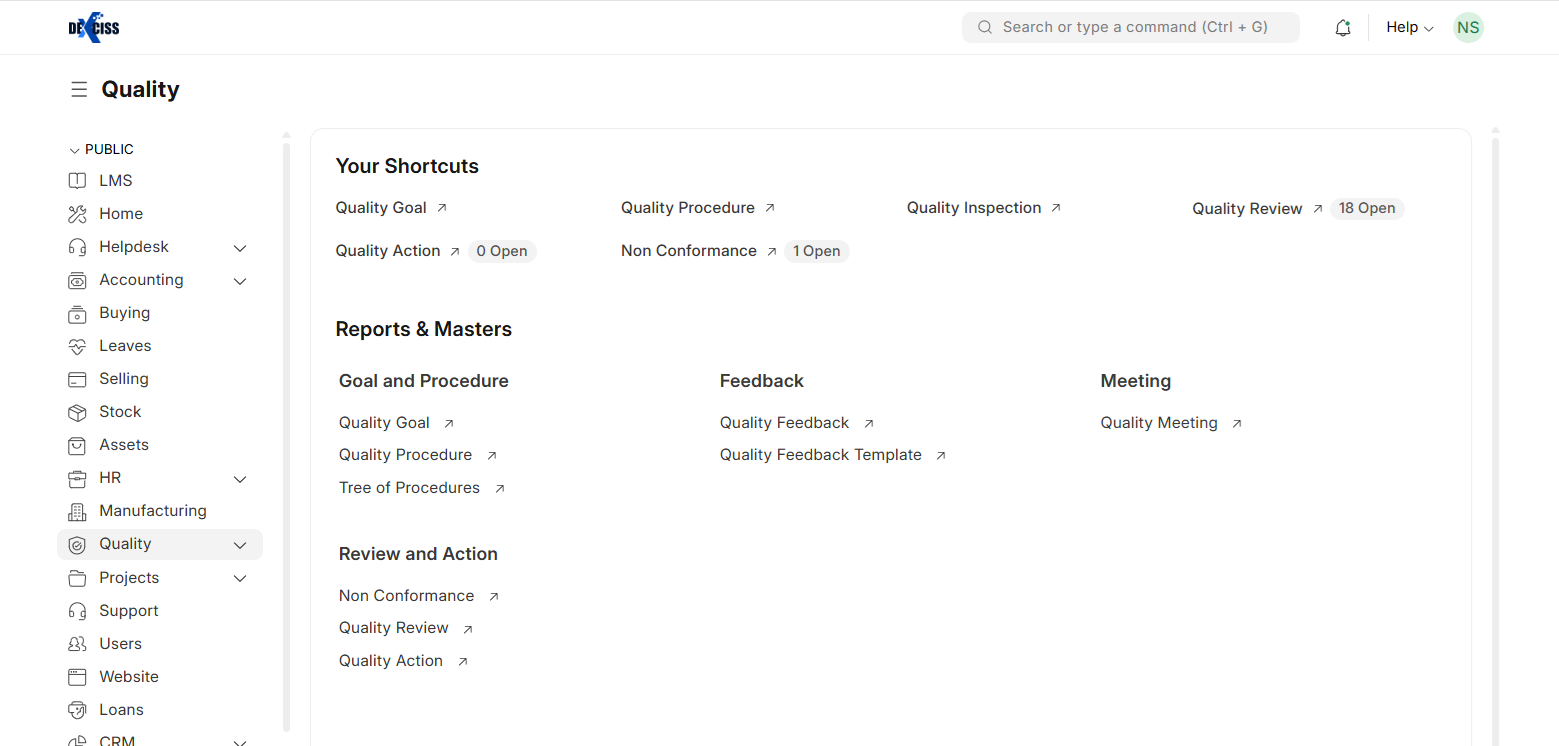
Task: Expand the HR sidebar chevron
Action: [x=240, y=479]
